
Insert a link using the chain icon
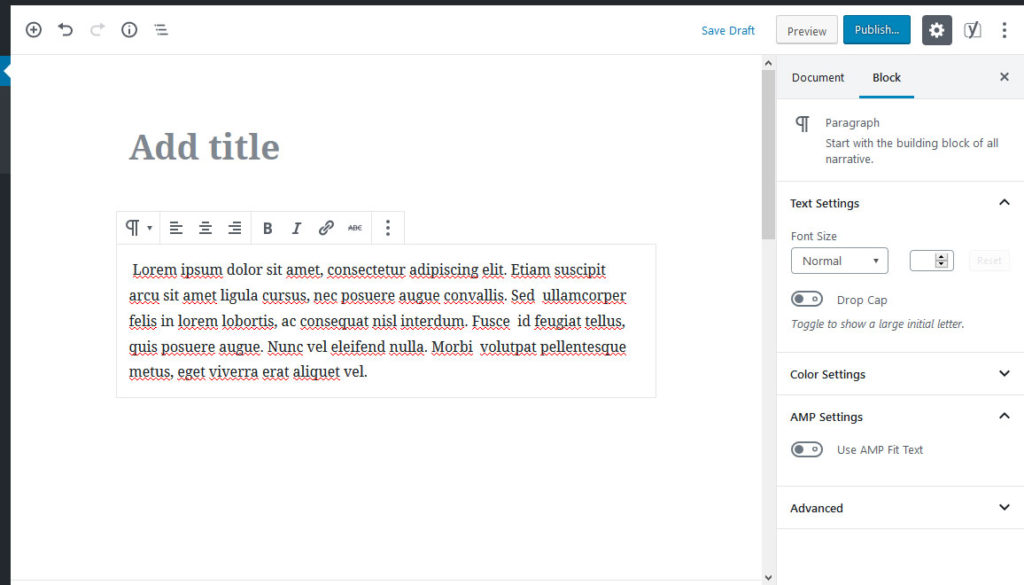click(x=325, y=228)
